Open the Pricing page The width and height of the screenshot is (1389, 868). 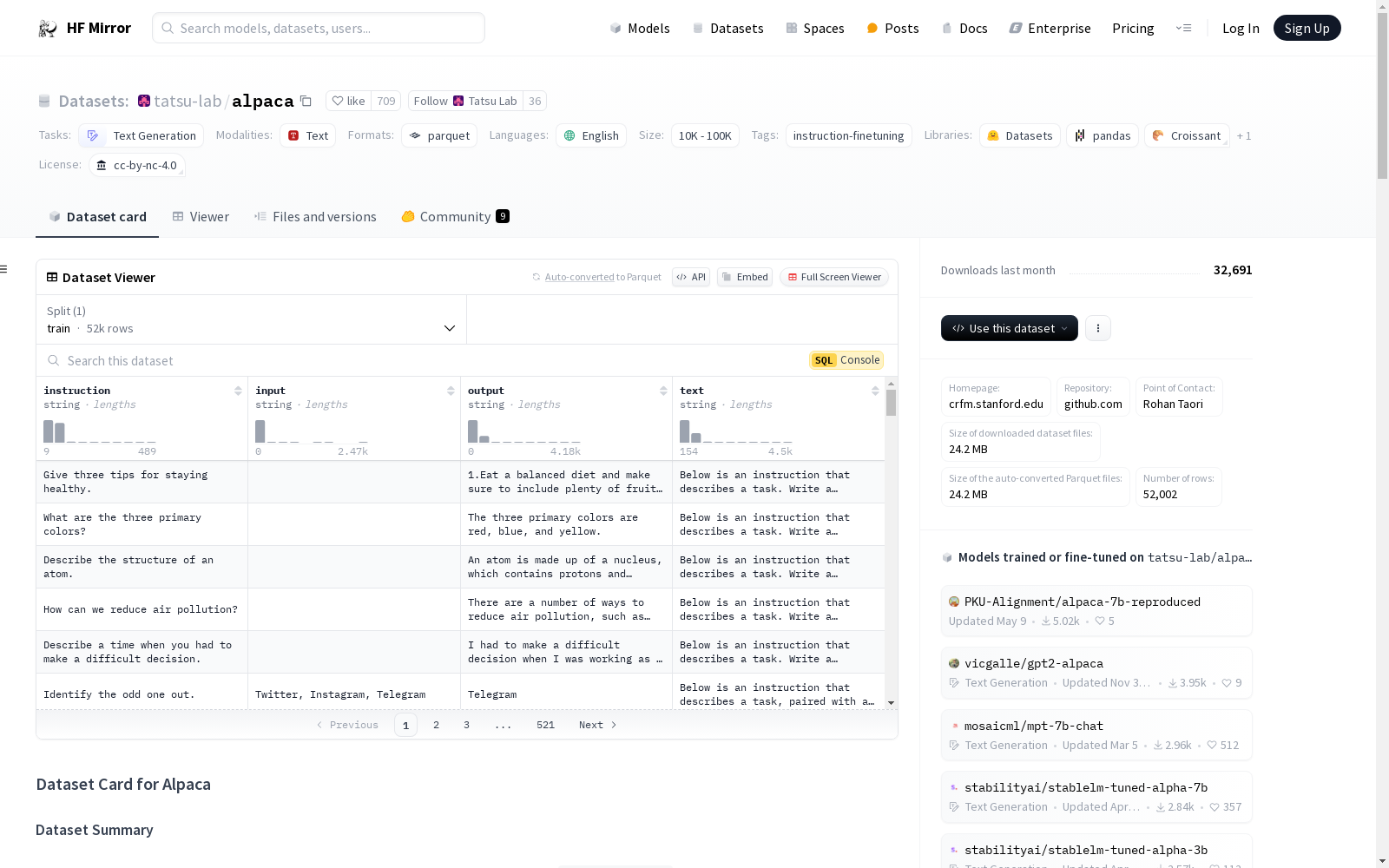pos(1133,28)
